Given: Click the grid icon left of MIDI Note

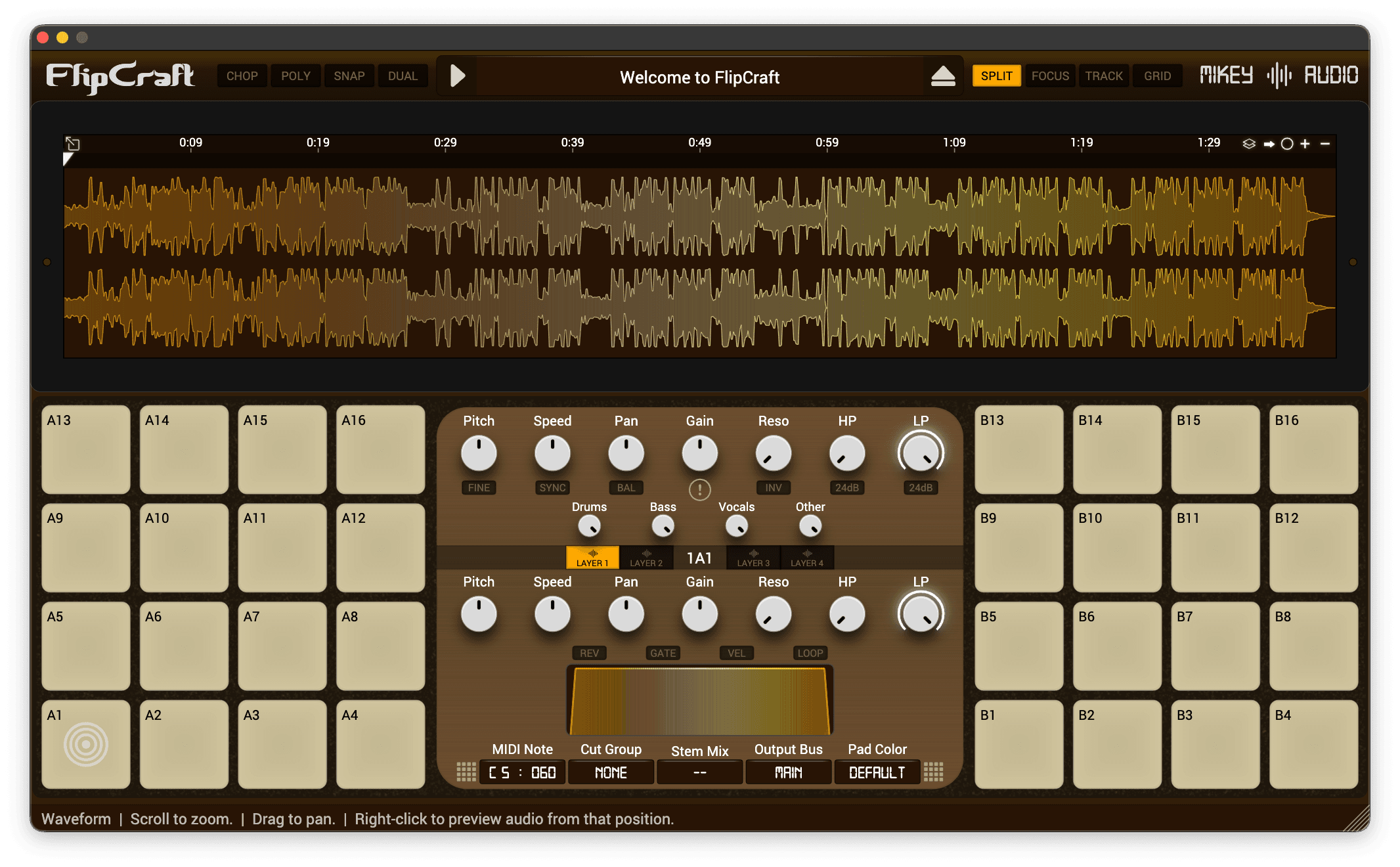Looking at the screenshot, I should 466,772.
